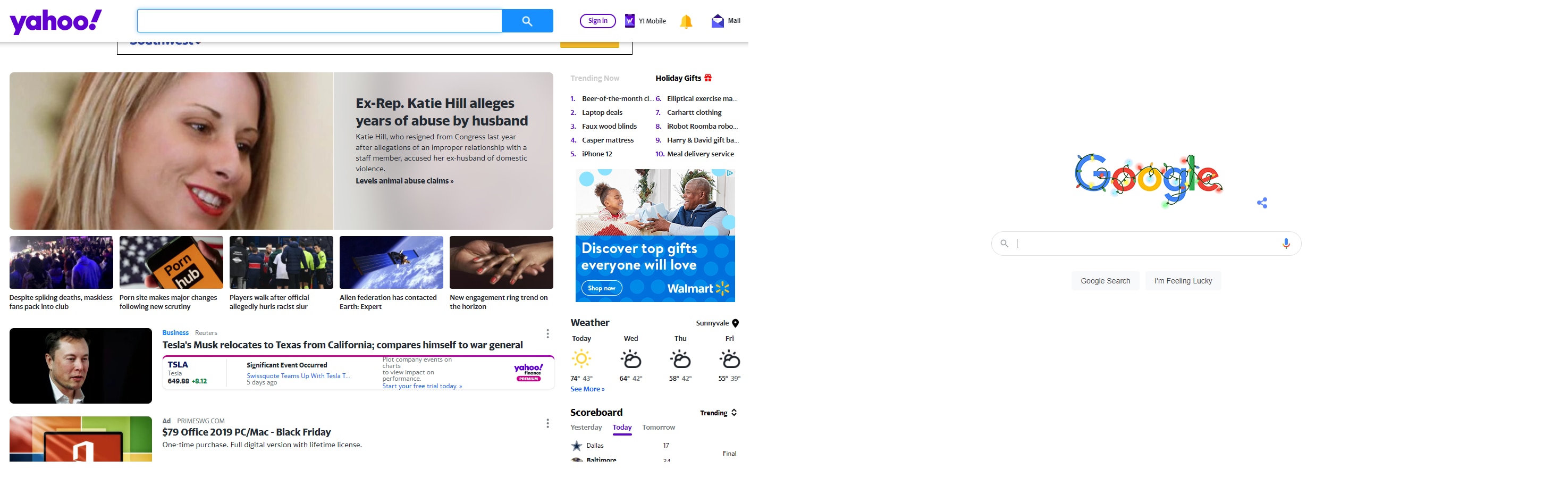Open options menu for Tesla Musk article
The width and height of the screenshot is (1568, 502).
point(548,334)
